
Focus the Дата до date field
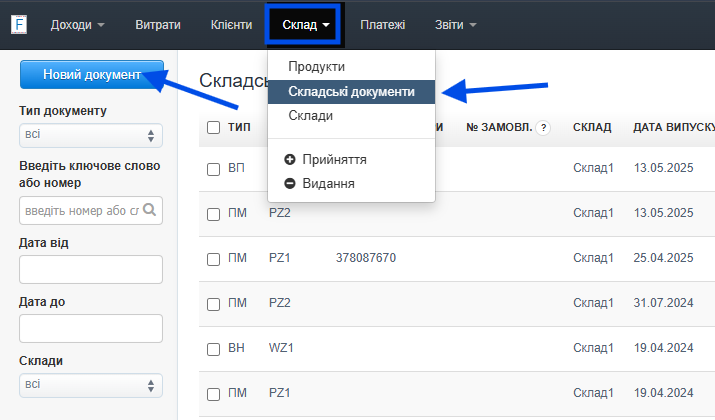(90, 328)
